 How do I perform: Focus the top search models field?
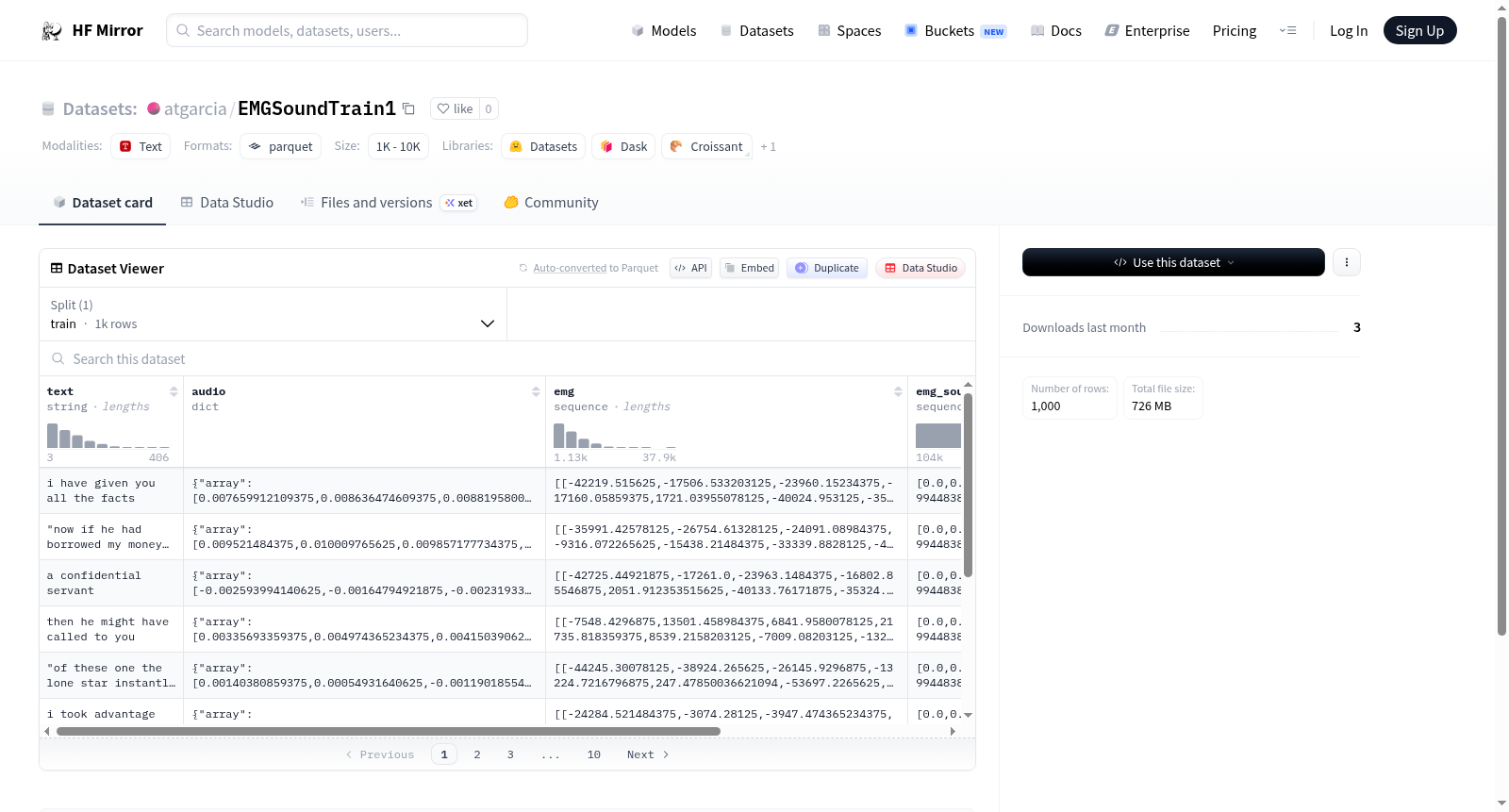point(347,30)
